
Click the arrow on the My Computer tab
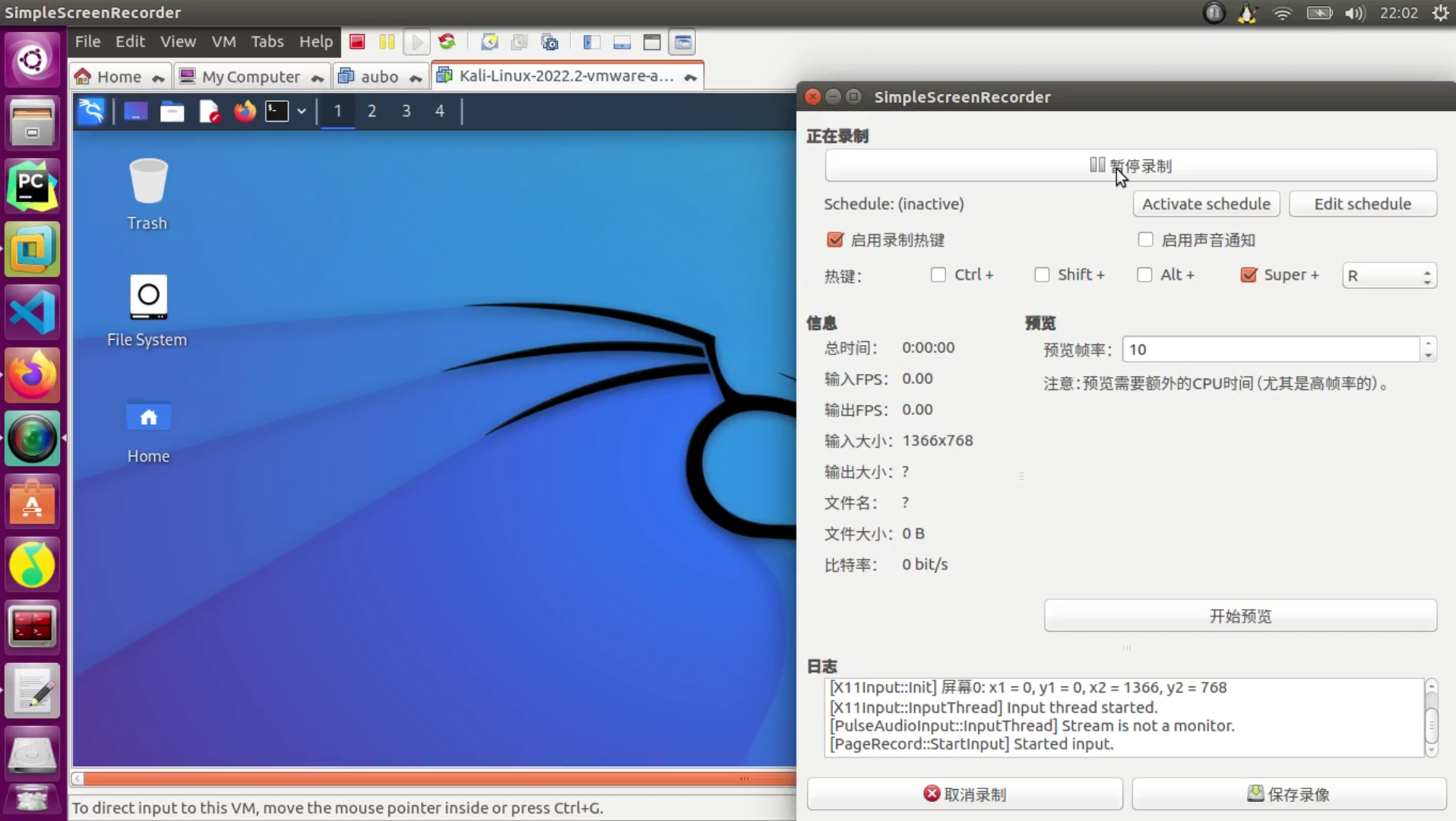pos(318,78)
